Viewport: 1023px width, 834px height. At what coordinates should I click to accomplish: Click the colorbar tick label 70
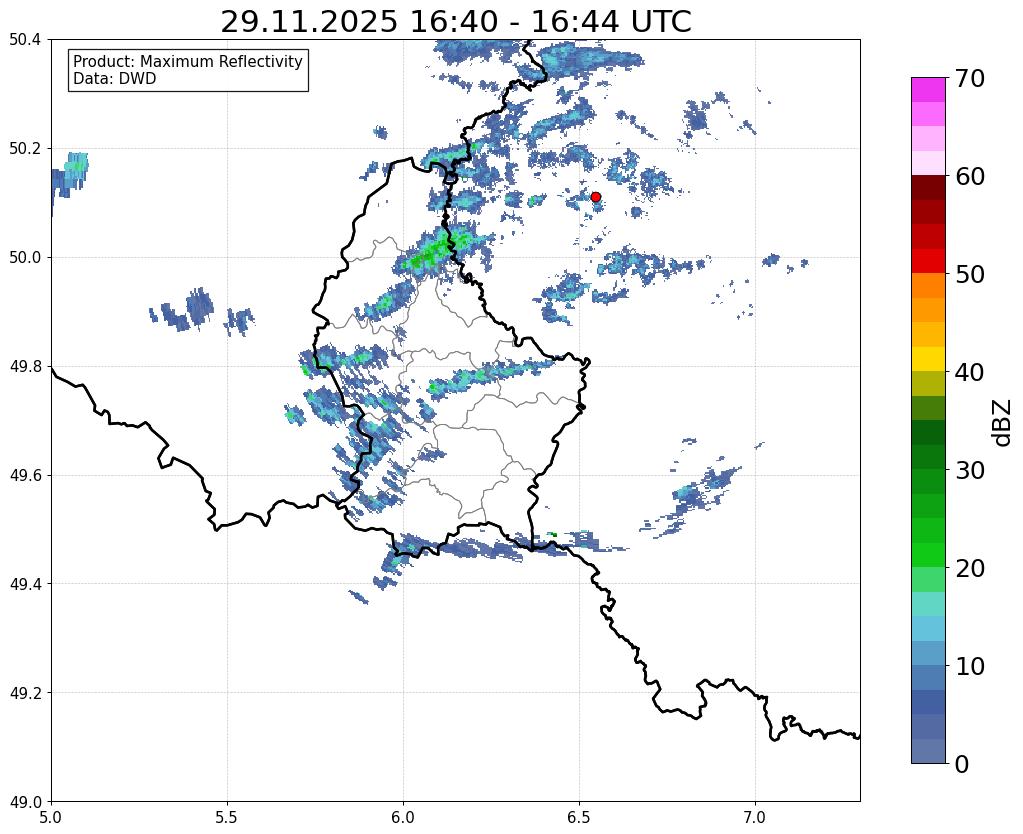[x=970, y=78]
